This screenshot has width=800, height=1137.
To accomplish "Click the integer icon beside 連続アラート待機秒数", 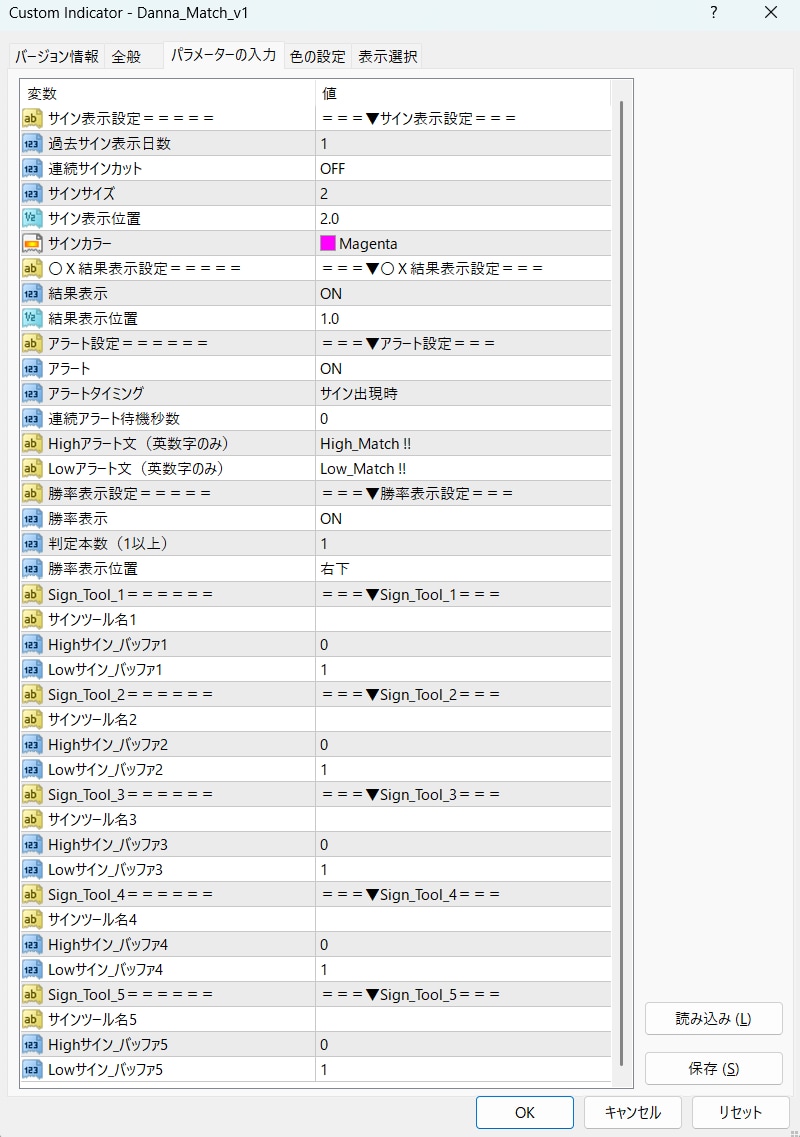I will click(31, 418).
